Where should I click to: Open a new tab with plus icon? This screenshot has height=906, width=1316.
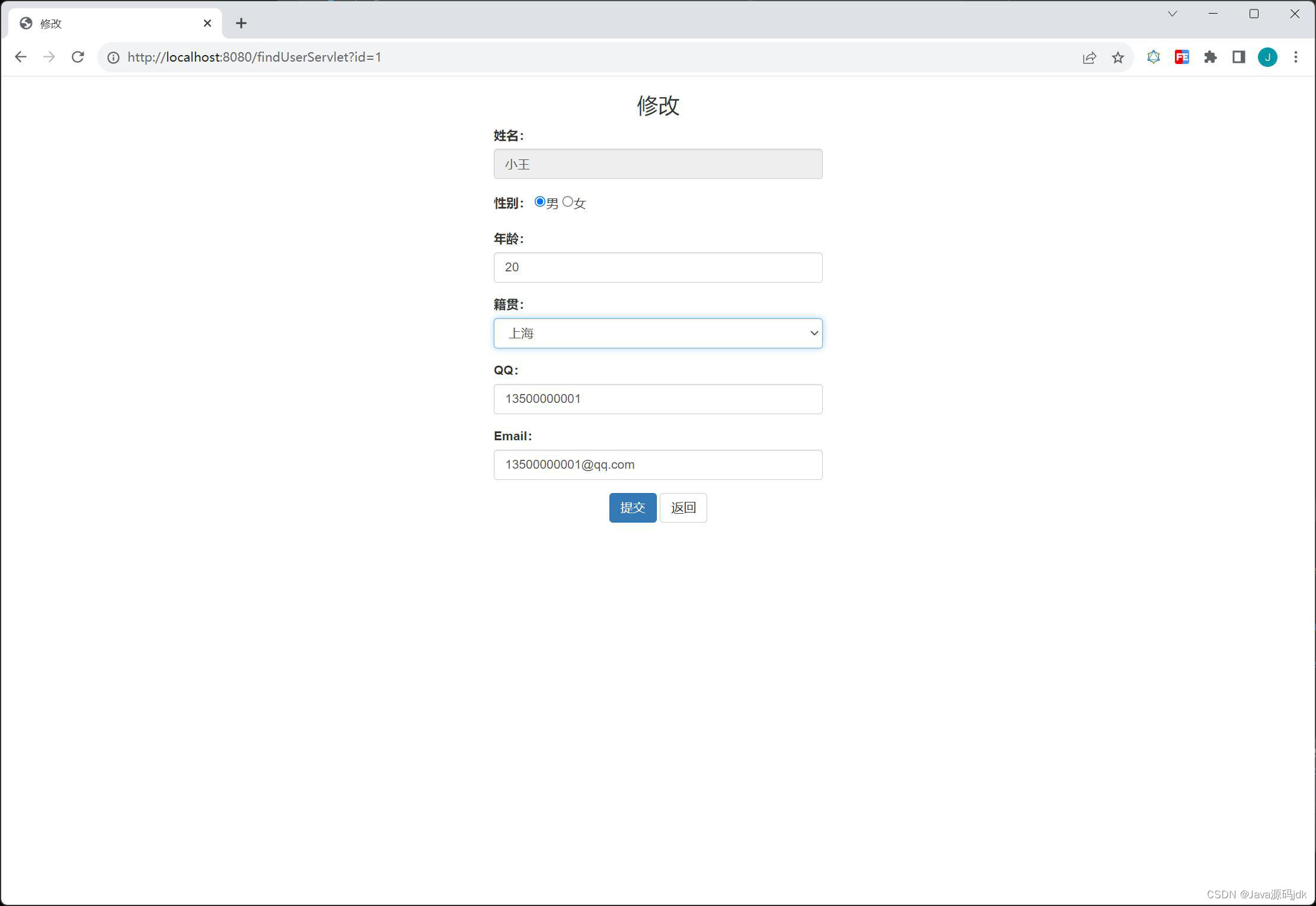pyautogui.click(x=241, y=23)
